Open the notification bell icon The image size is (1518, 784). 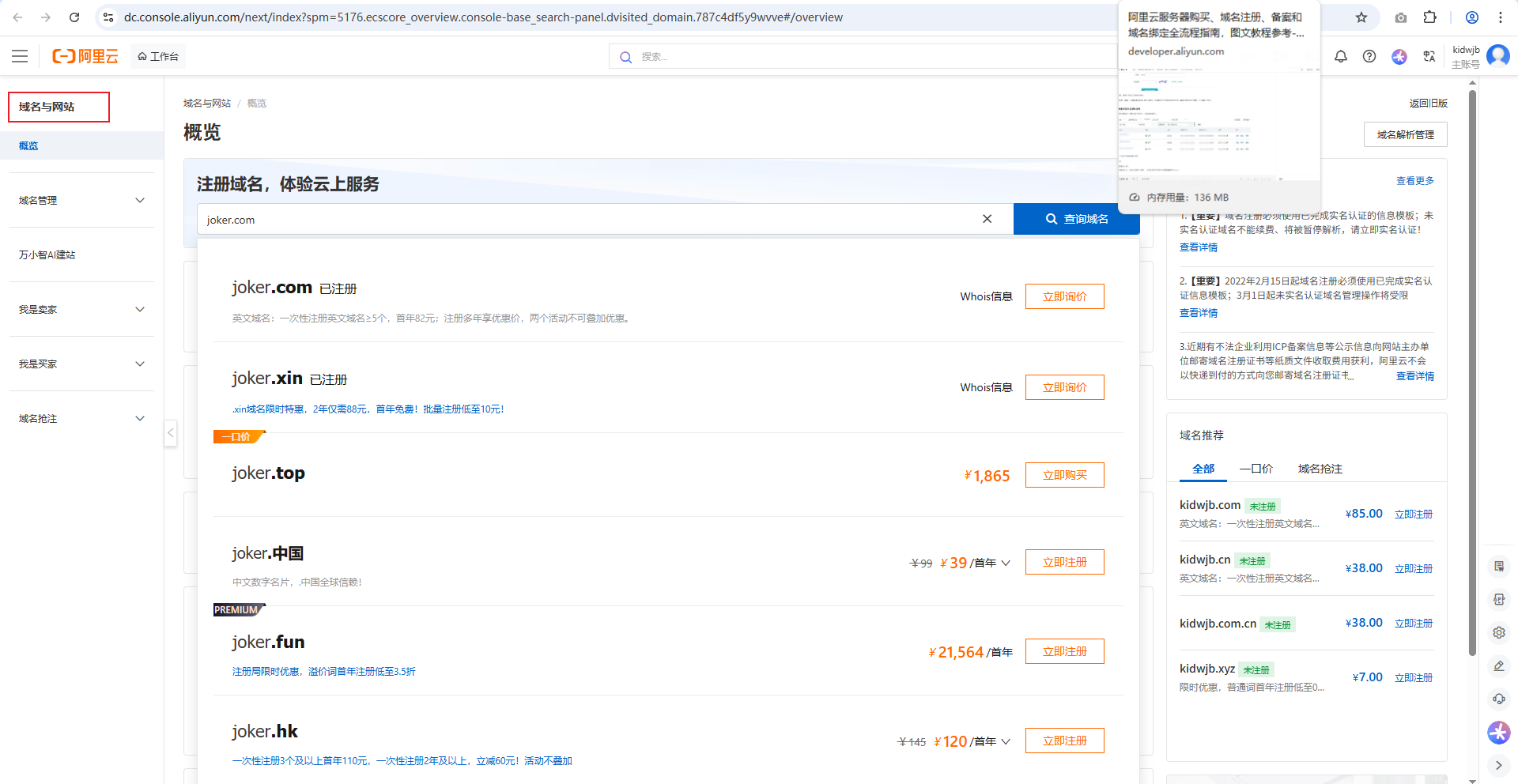click(x=1340, y=56)
